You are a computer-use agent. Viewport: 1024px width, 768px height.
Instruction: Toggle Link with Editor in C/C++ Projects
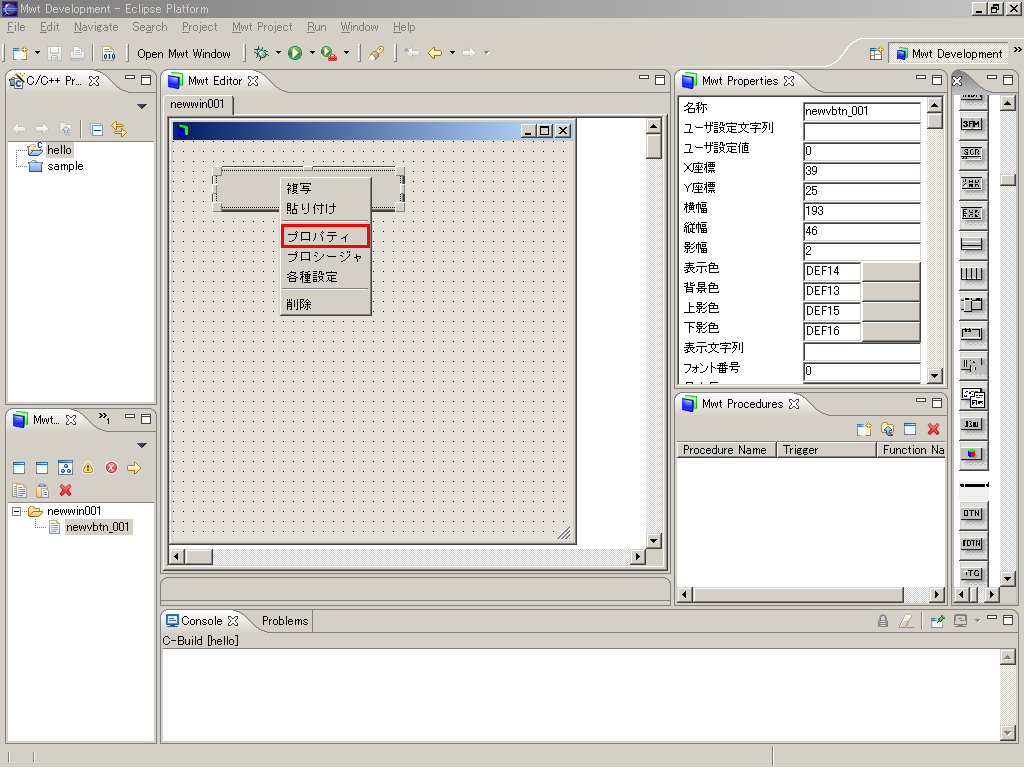point(119,129)
